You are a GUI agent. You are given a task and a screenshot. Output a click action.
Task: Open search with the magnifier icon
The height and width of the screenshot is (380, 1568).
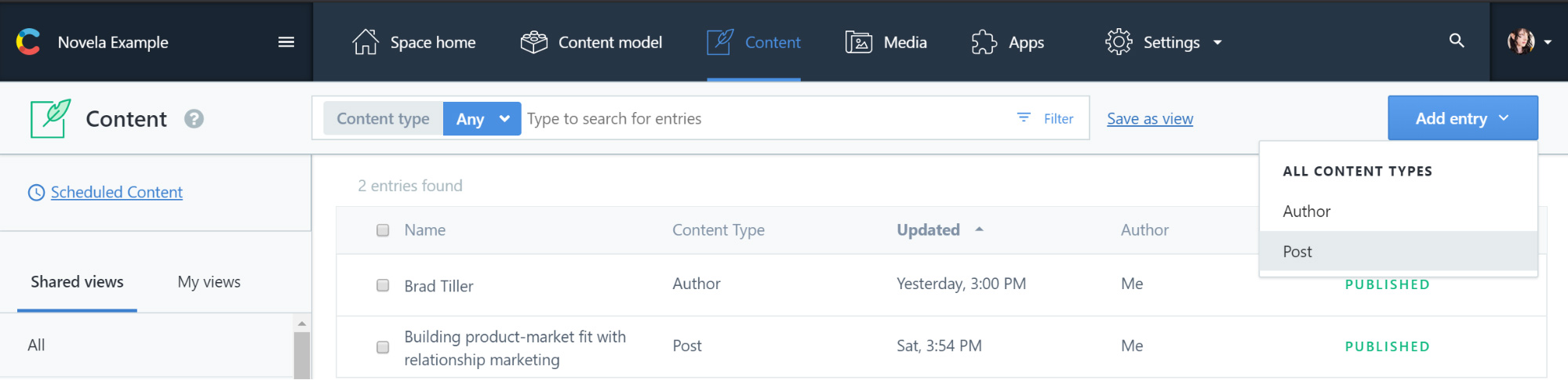click(x=1457, y=41)
